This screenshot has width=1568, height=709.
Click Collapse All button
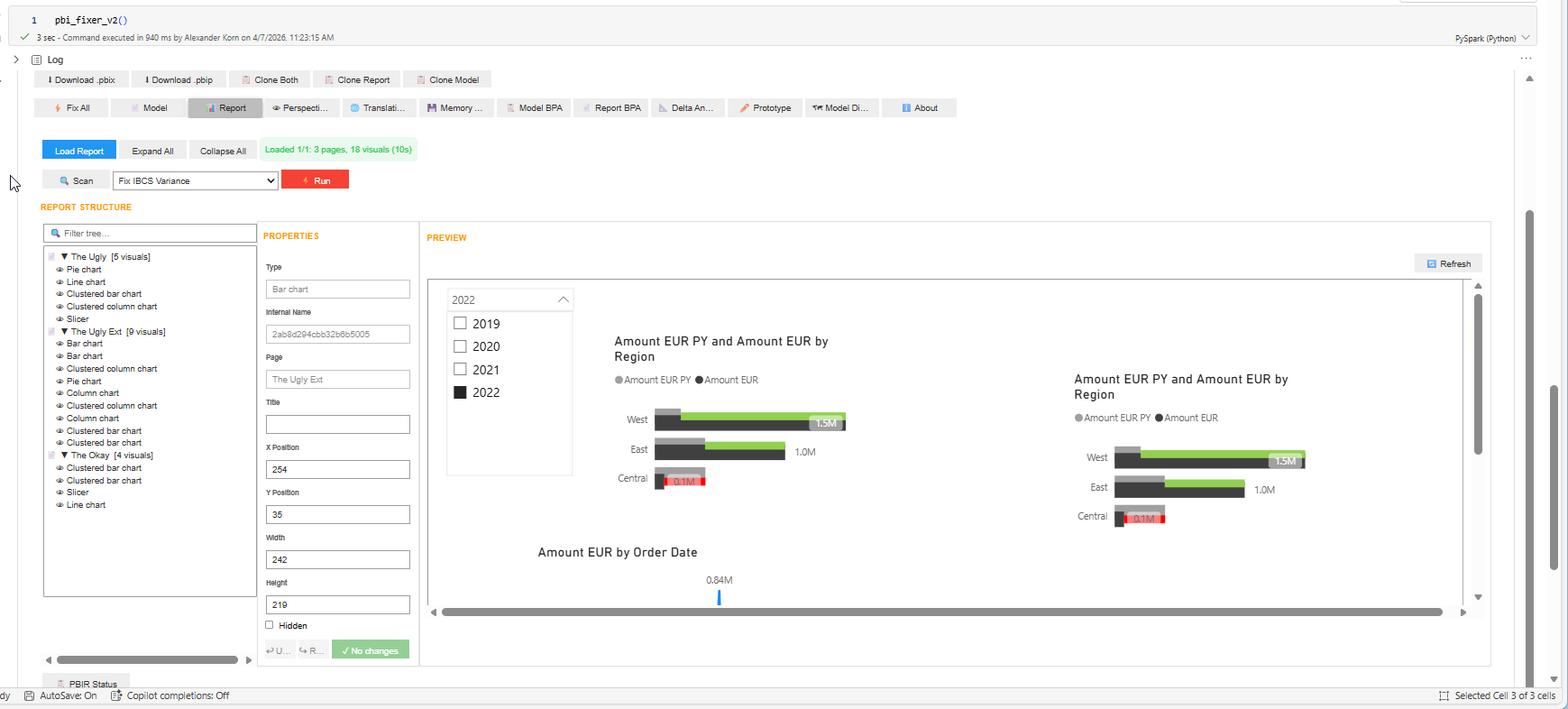coord(223,151)
